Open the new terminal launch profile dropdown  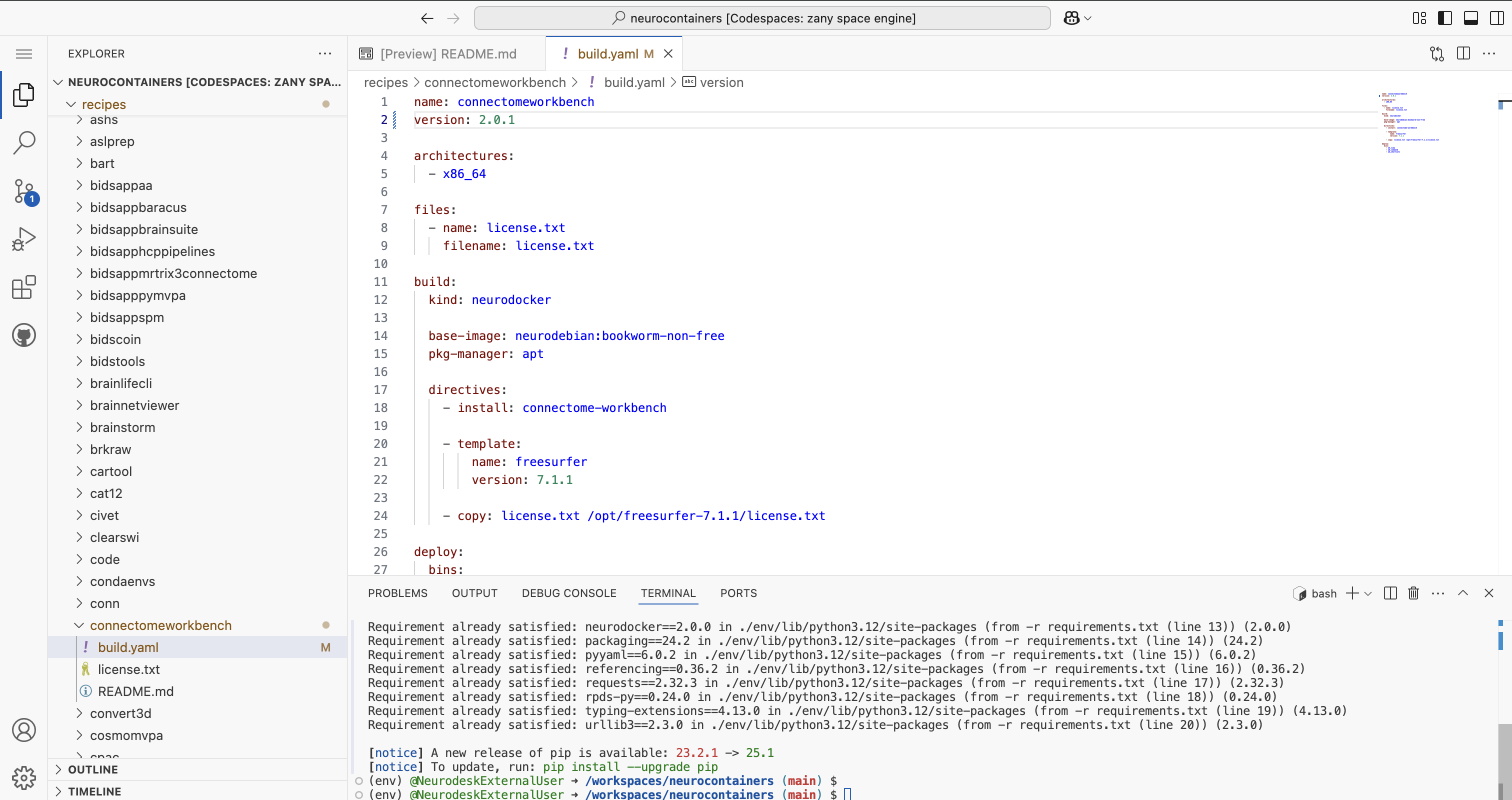pos(1368,593)
